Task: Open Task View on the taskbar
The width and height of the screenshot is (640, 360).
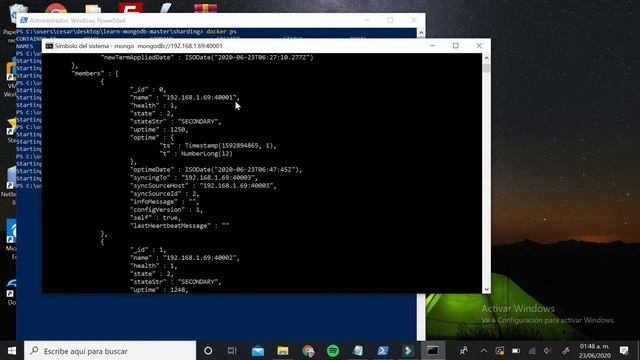Action: pos(232,351)
